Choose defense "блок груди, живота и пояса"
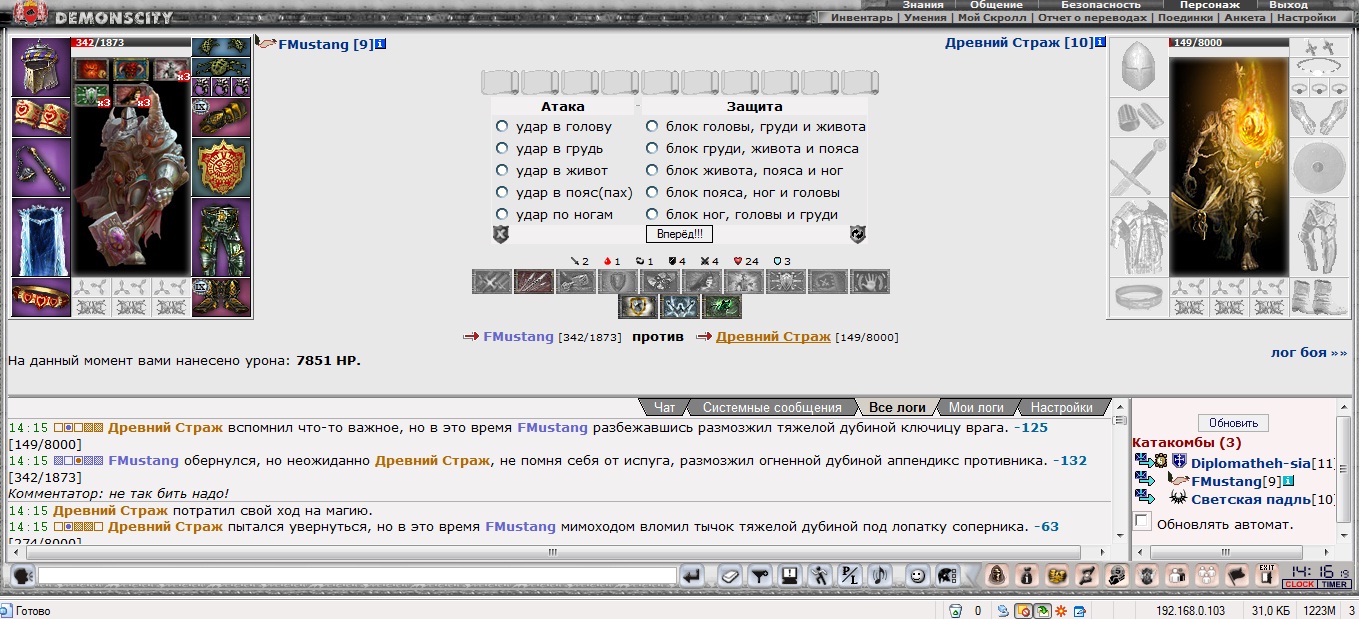1359x619 pixels. [x=652, y=149]
